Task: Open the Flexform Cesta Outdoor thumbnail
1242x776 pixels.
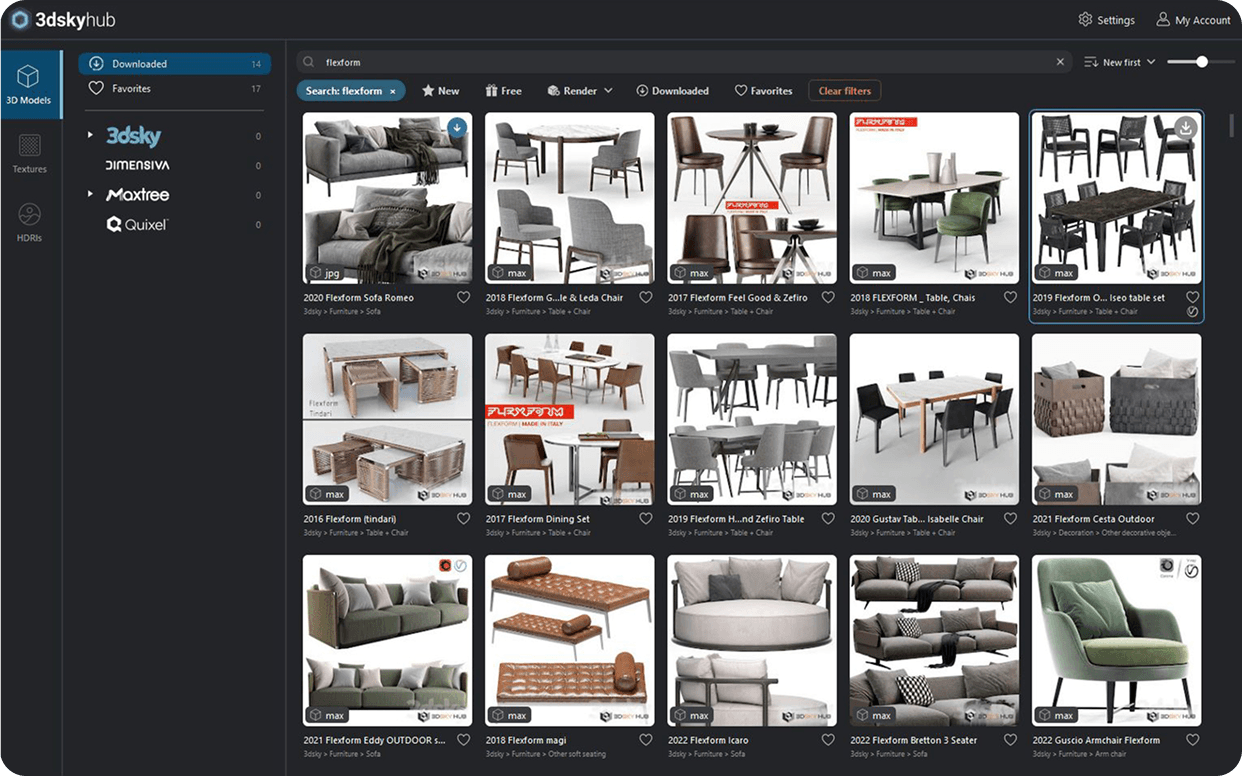Action: coord(1117,419)
